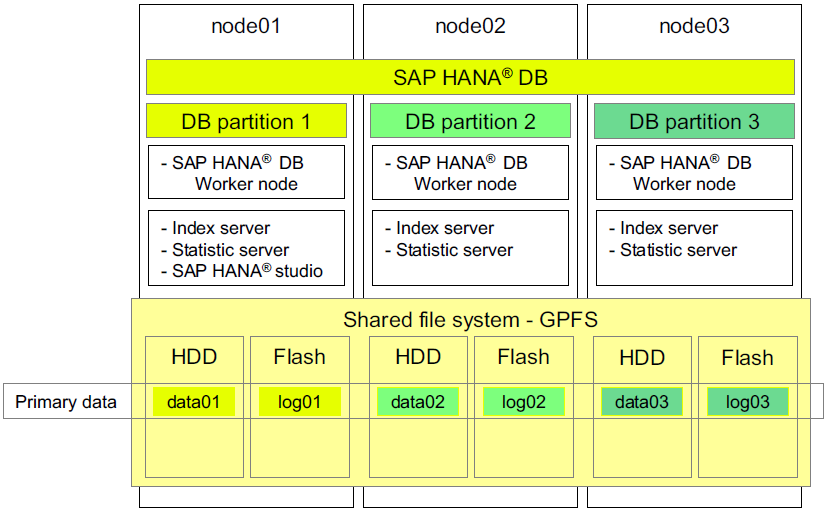The width and height of the screenshot is (831, 513).
Task: Select the DB partition 3 box
Action: point(694,122)
